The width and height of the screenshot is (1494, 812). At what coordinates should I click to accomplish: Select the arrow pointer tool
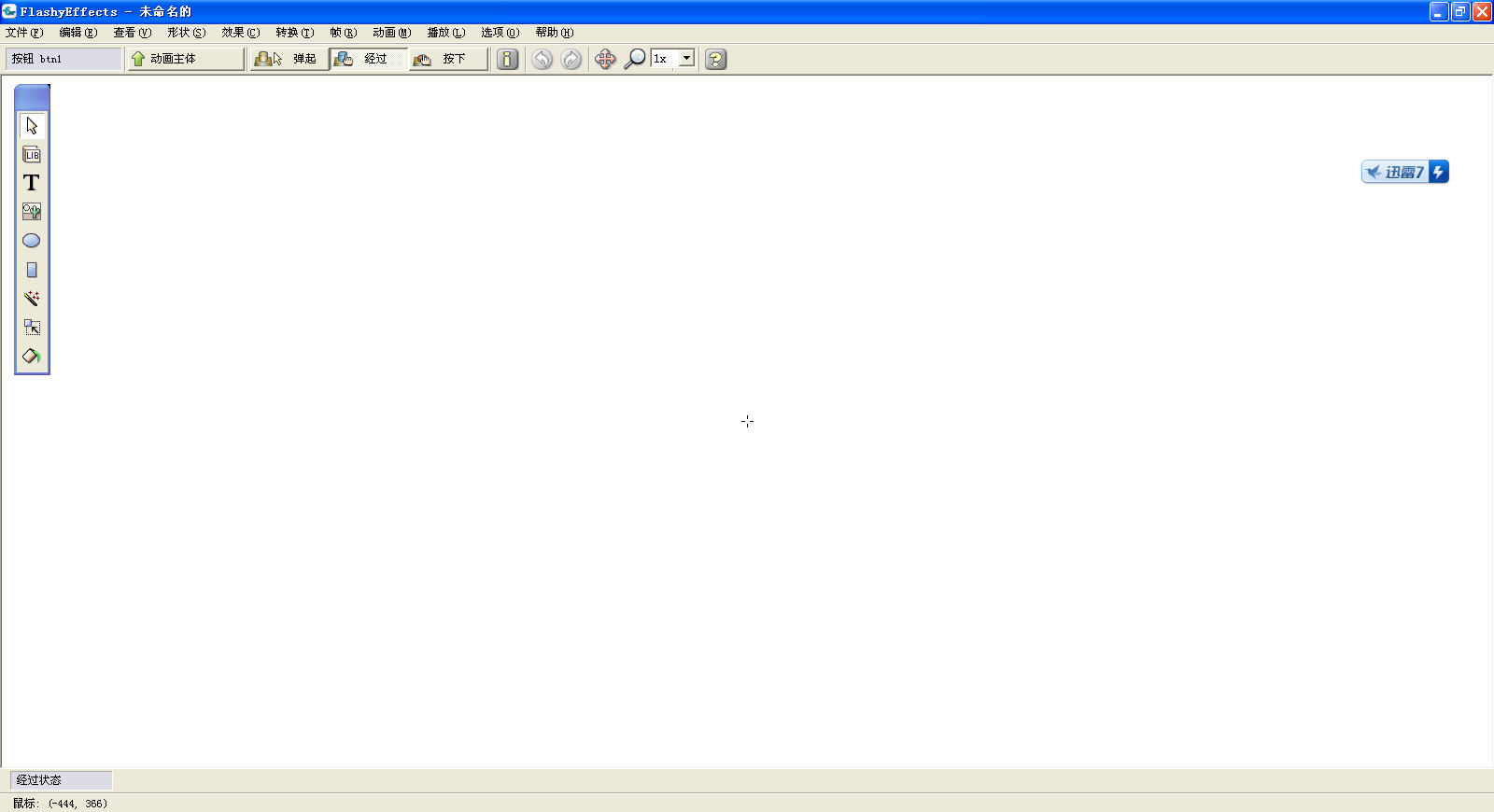click(32, 125)
